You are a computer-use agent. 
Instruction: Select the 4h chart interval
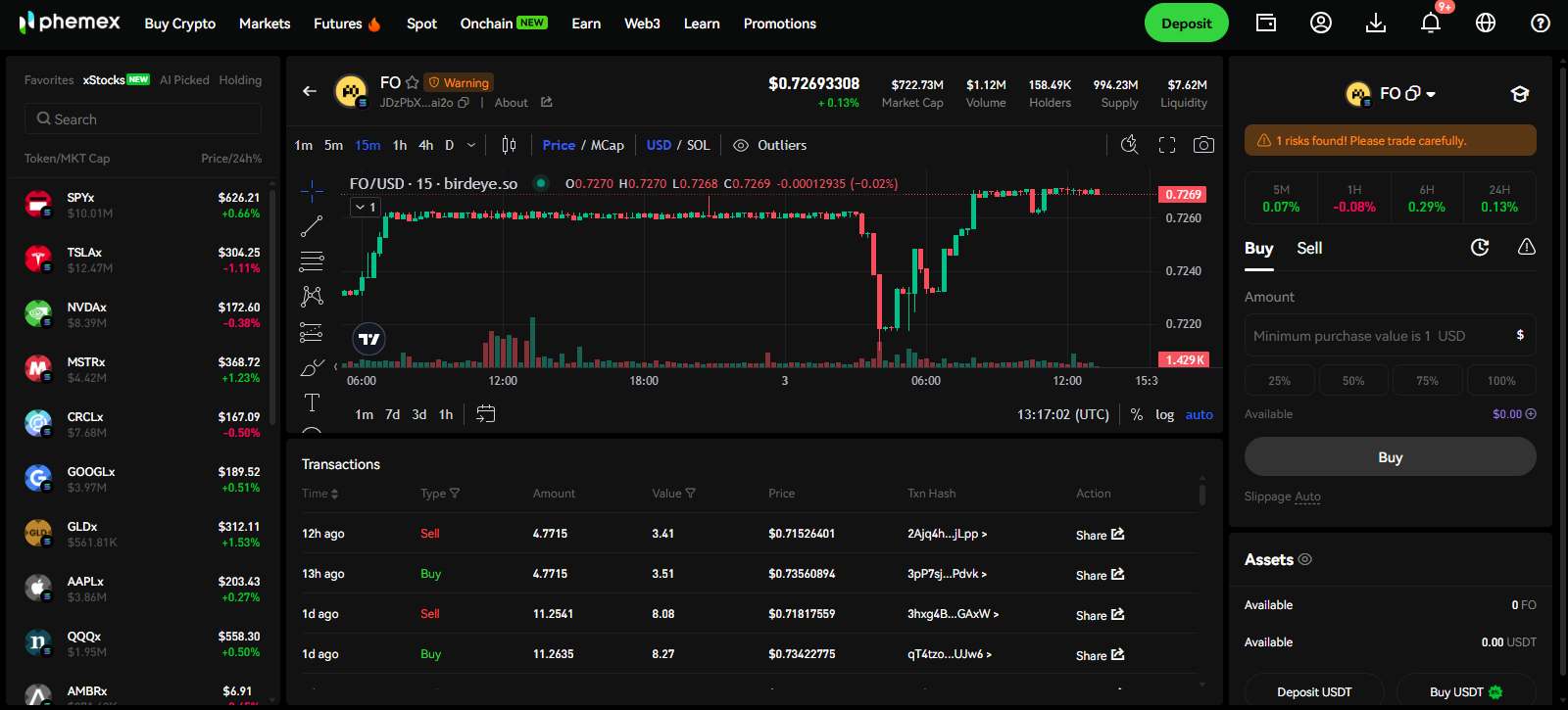click(x=425, y=145)
